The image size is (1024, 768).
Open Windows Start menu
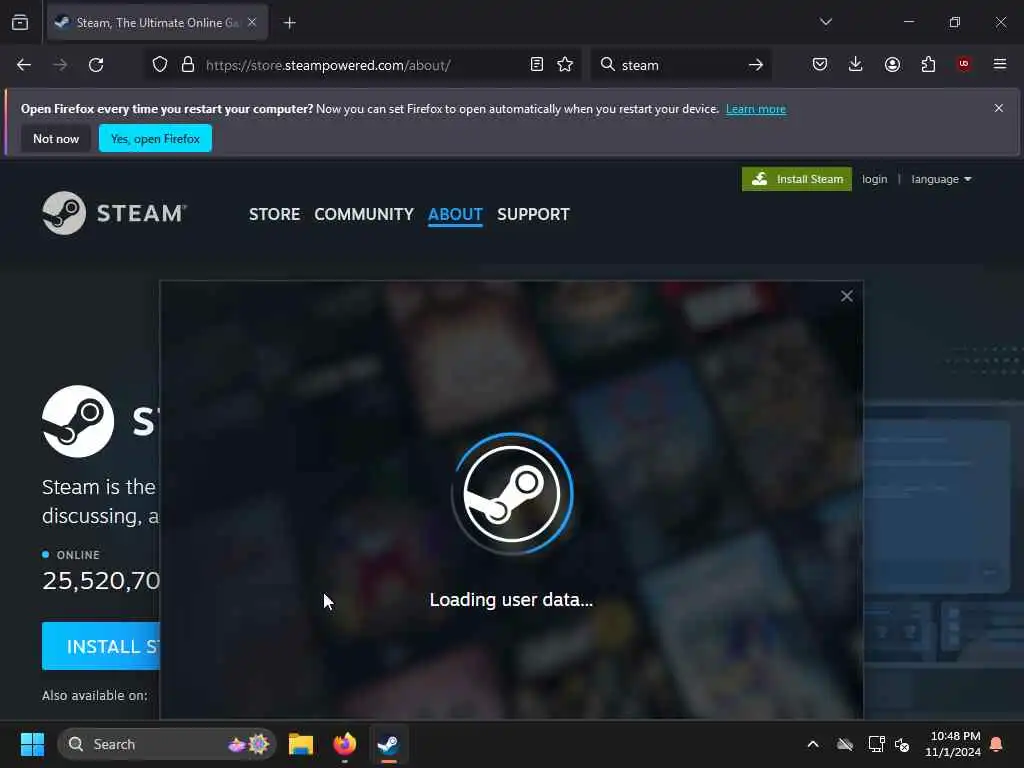pyautogui.click(x=32, y=744)
